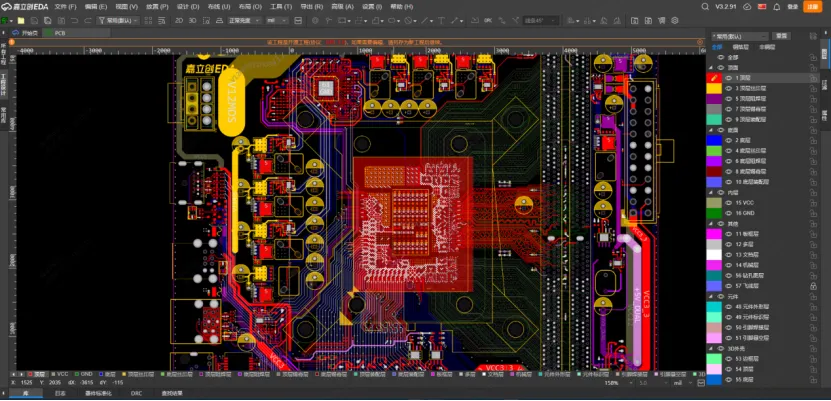Select the via/pad circular tool icon
The width and height of the screenshot is (831, 401).
pos(315,21)
